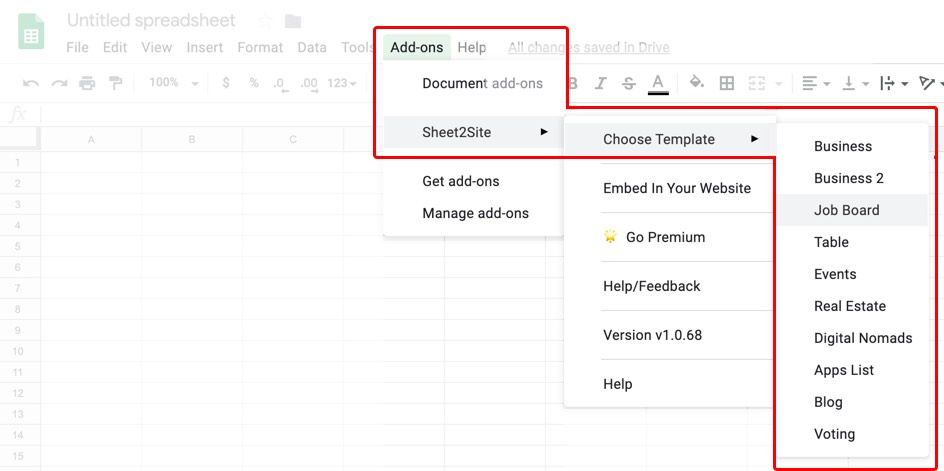Open the zoom 100% dropdown
The height and width of the screenshot is (471, 944).
(x=174, y=83)
